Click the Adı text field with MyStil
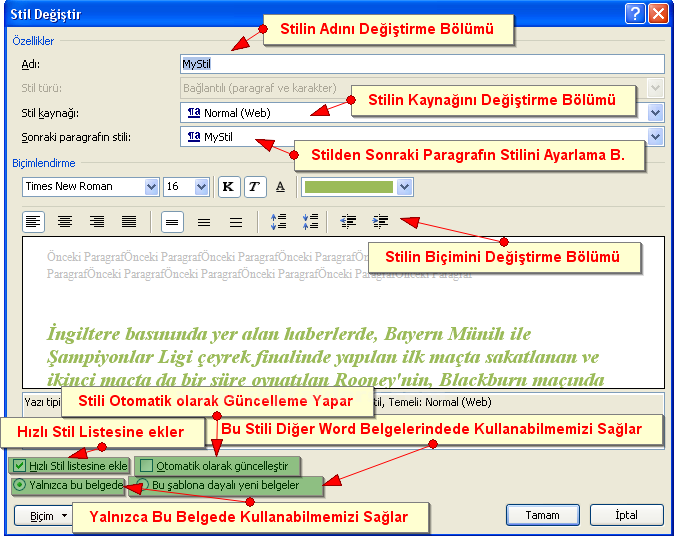The width and height of the screenshot is (674, 536). pos(420,64)
